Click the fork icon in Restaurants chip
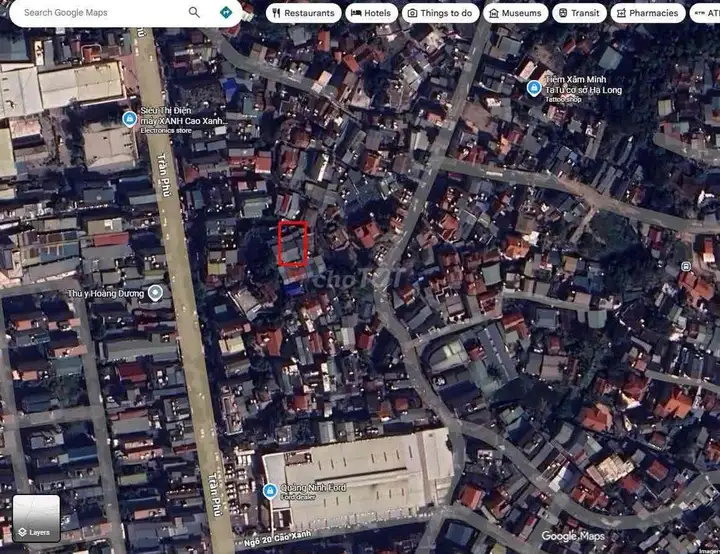Screen dimensions: 720x554 (276, 13)
